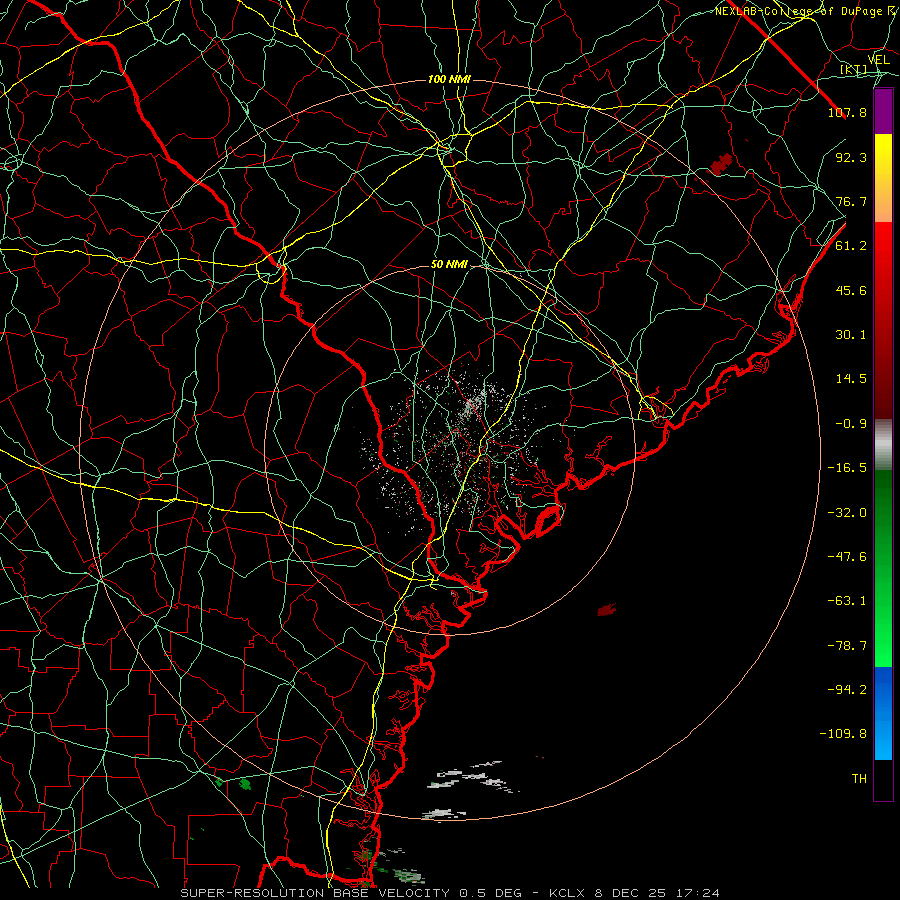
Task: Select the 50 NMI range ring label
Action: [x=449, y=264]
